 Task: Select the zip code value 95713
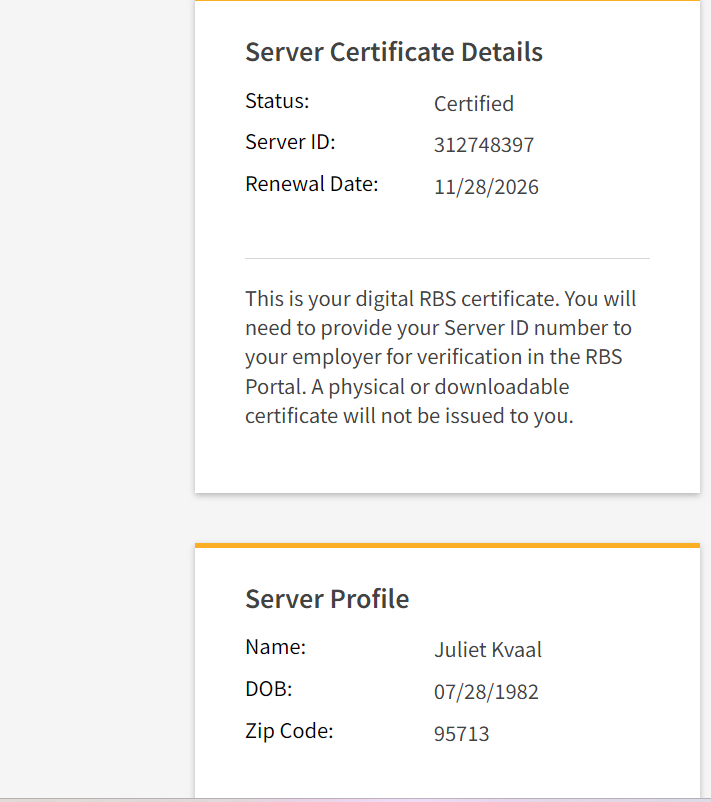coord(461,735)
